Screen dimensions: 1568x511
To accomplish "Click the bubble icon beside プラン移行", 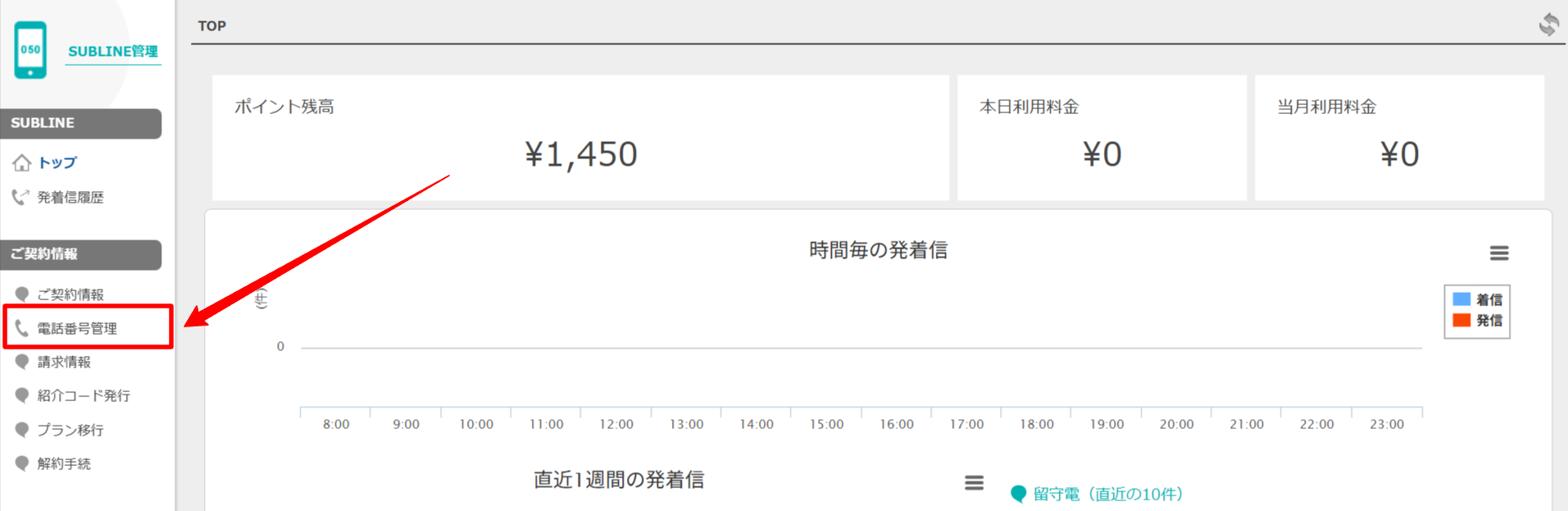I will pos(22,430).
